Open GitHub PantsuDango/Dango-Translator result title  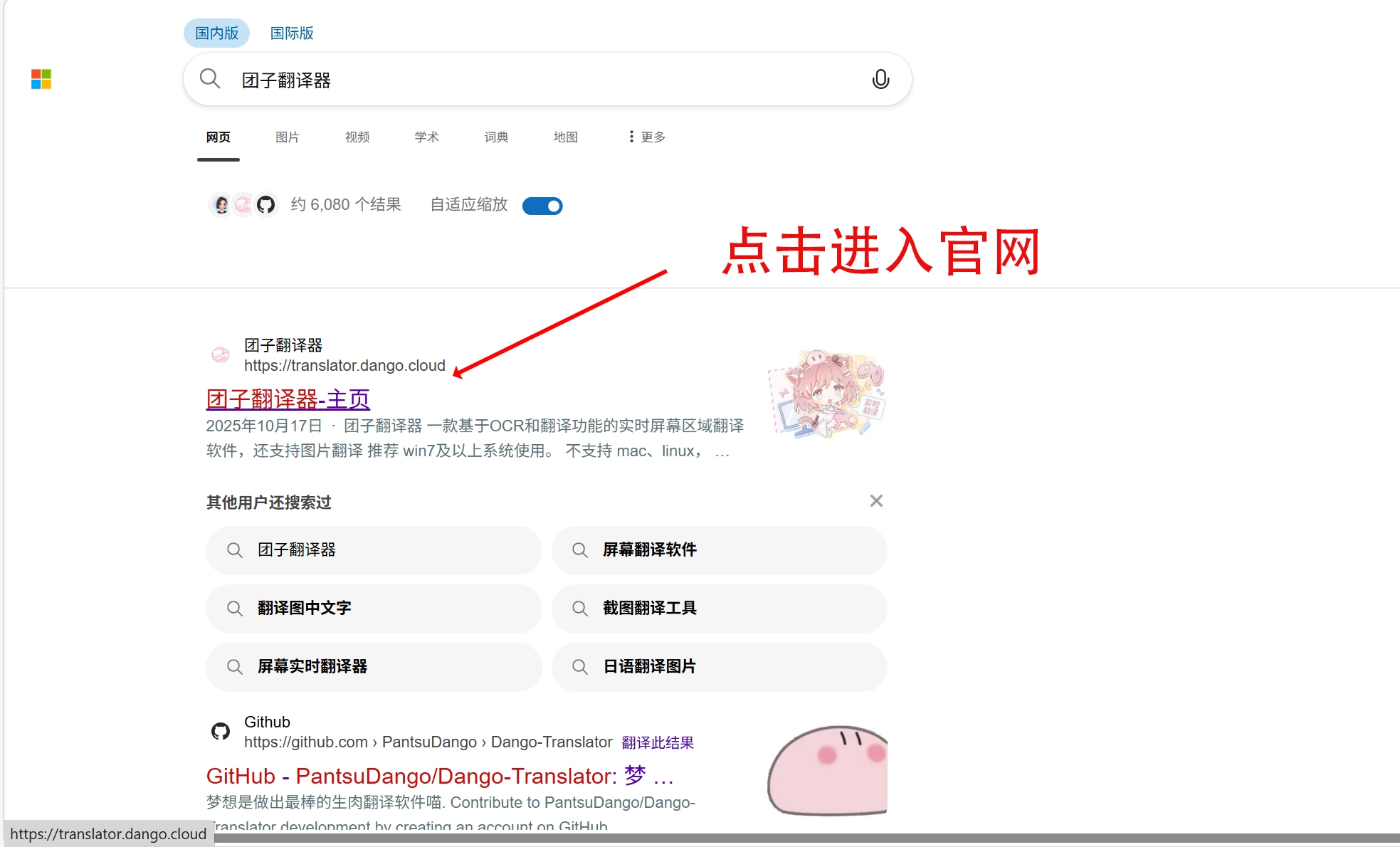click(x=440, y=776)
